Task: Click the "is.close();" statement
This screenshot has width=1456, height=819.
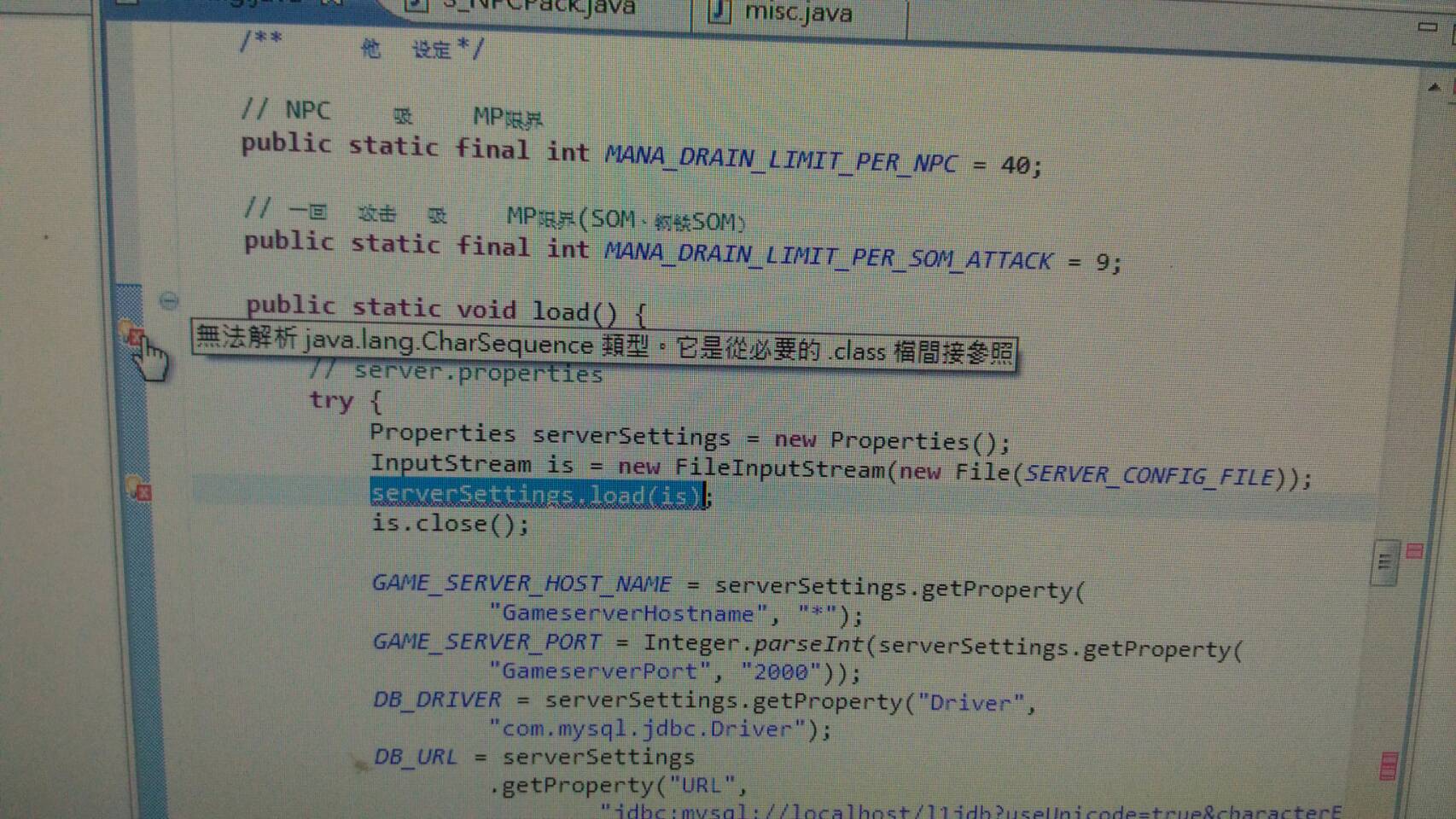Action: point(450,524)
